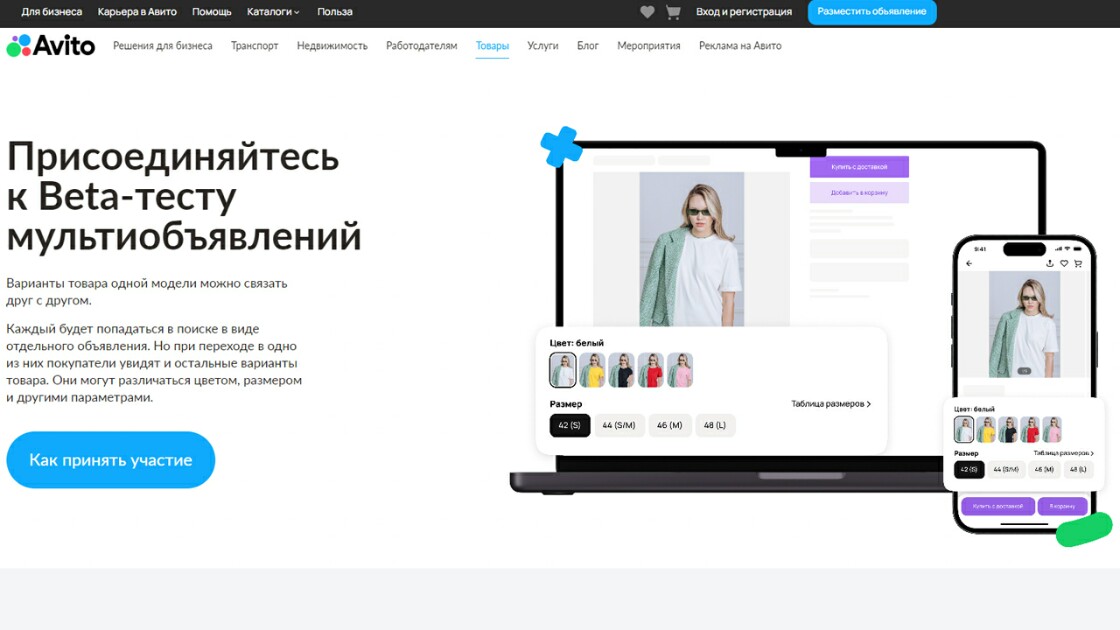Open the Польза link
Viewport: 1120px width, 630px height.
pos(335,11)
